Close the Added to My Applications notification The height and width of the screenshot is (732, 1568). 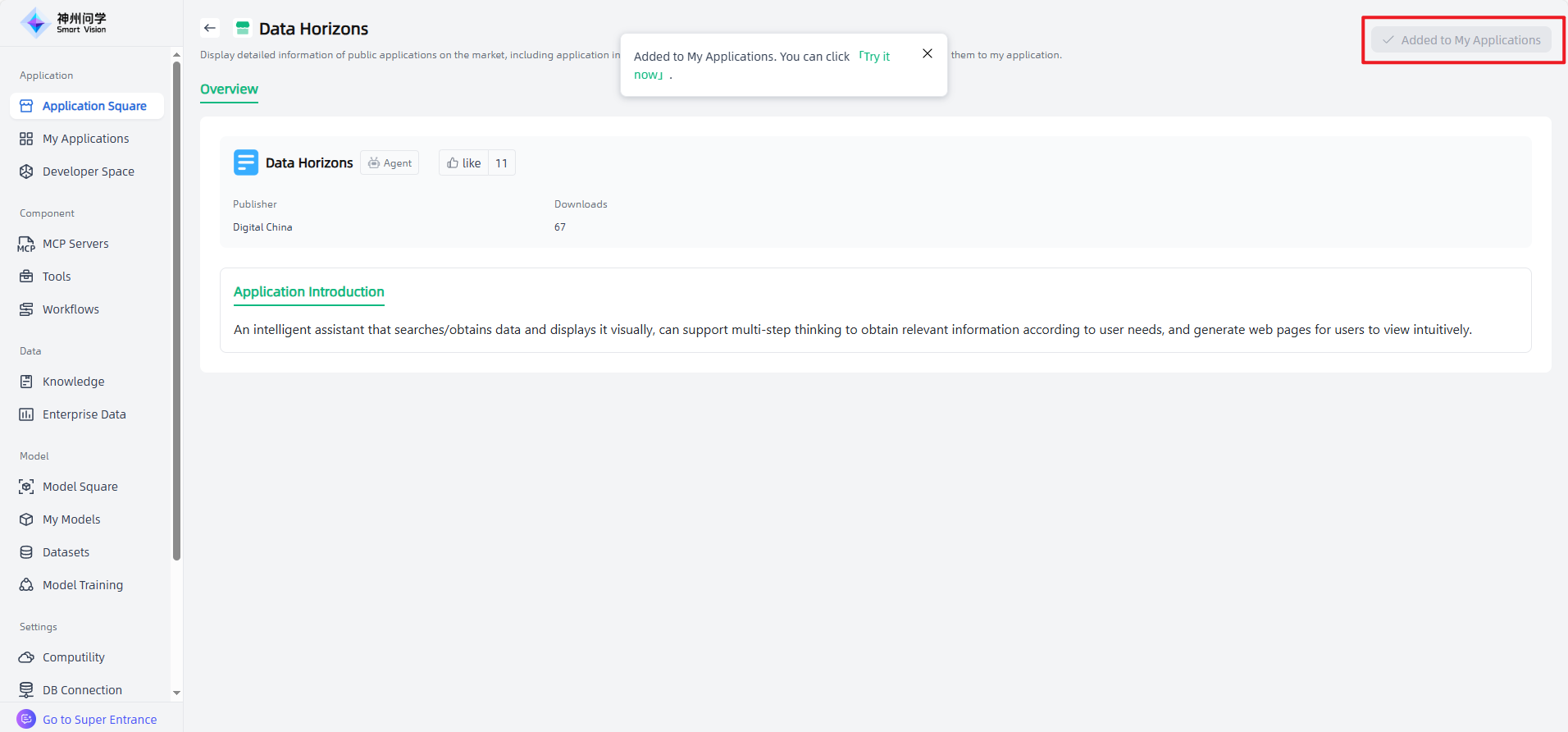coord(928,53)
